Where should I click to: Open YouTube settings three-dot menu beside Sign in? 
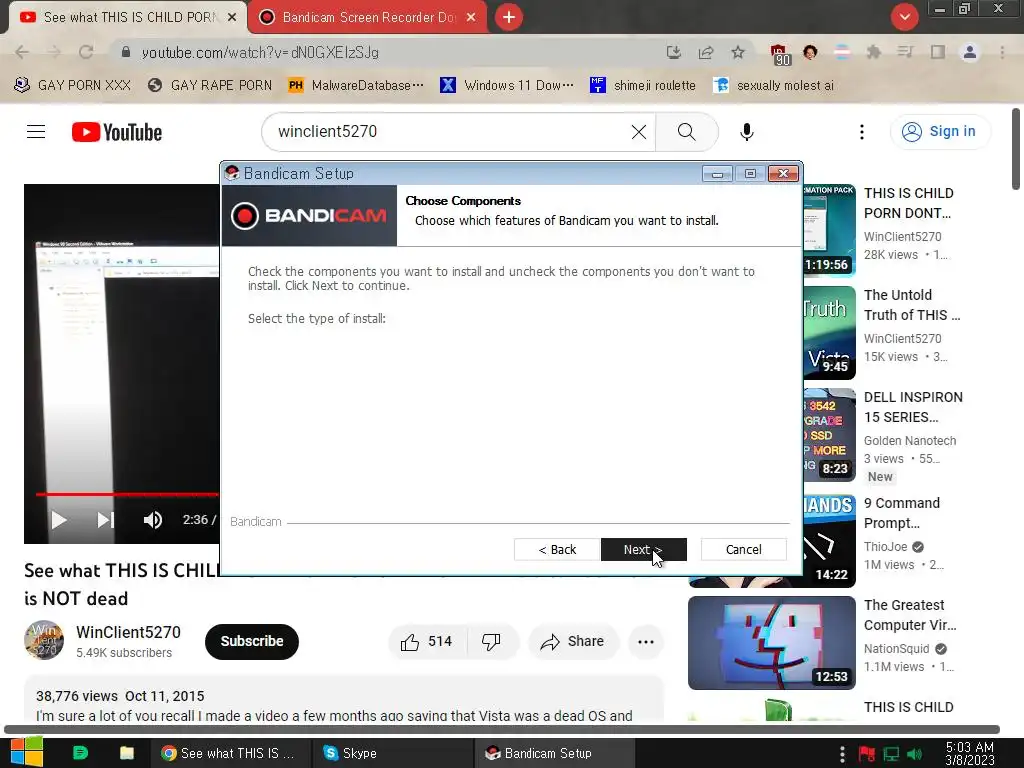coord(862,132)
